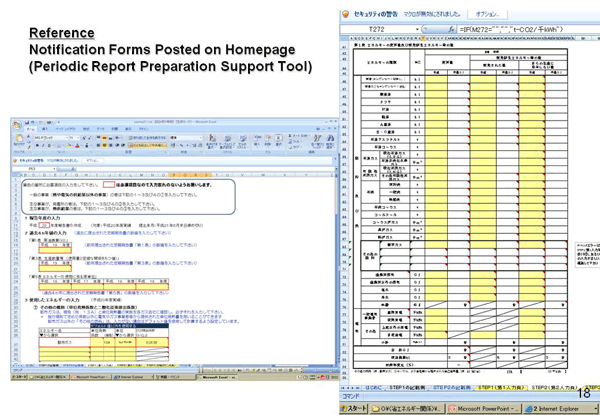This screenshot has height=415, width=600.
Task: Click the 都市ガス energy type cell
Action: [64, 342]
